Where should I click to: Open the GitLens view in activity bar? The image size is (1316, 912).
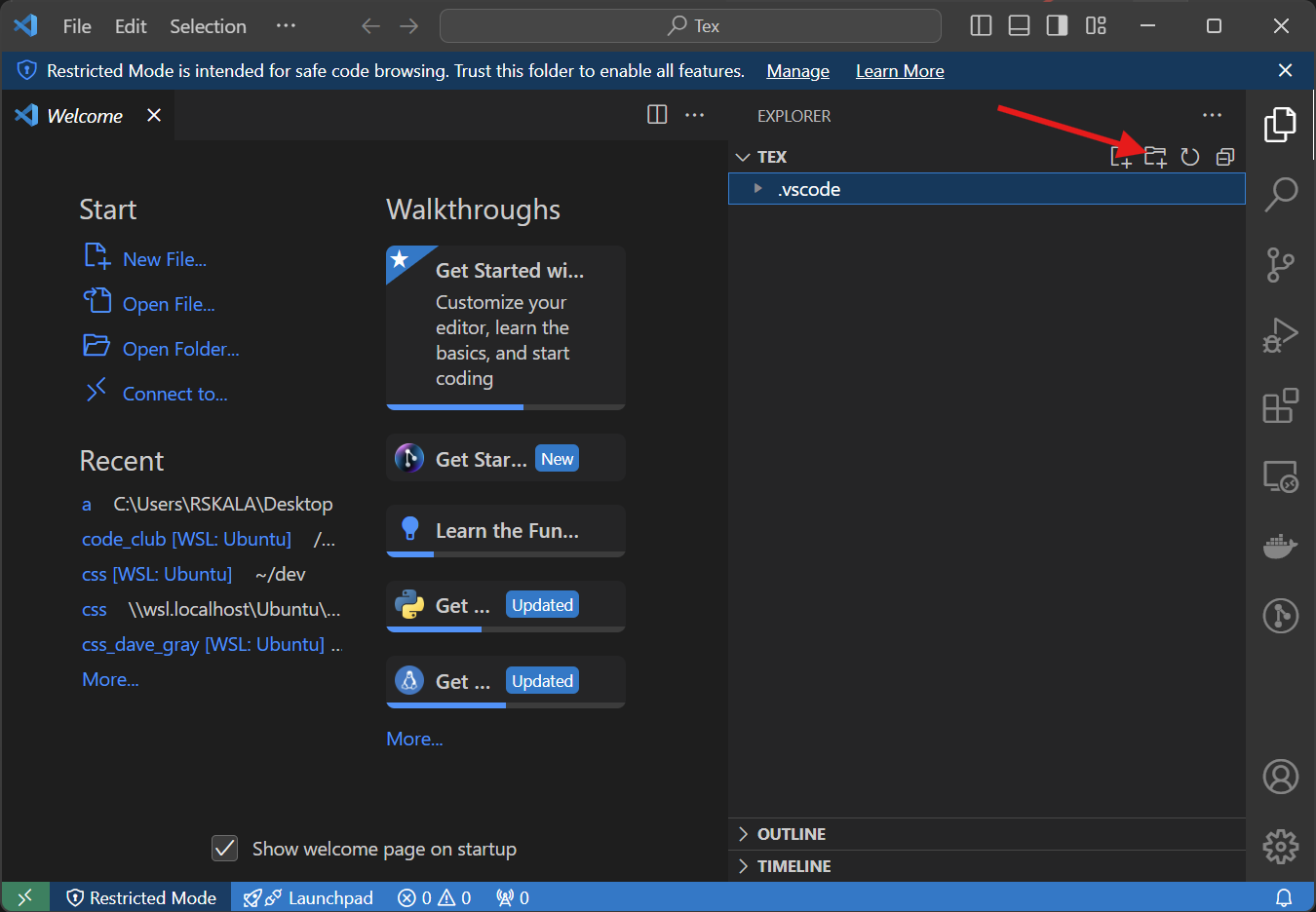1280,616
